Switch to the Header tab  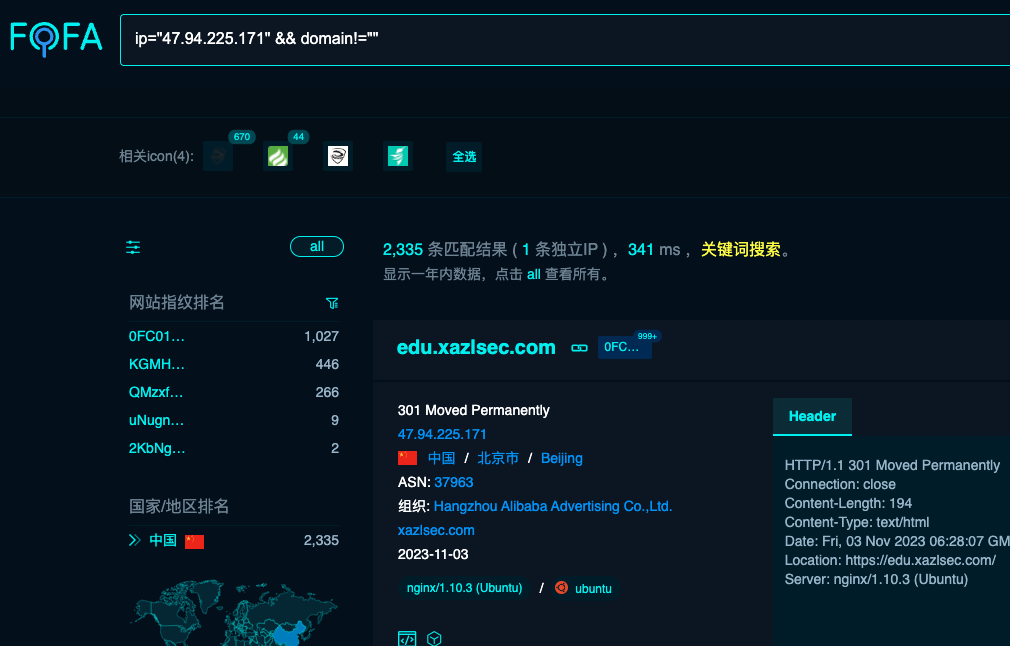click(812, 417)
